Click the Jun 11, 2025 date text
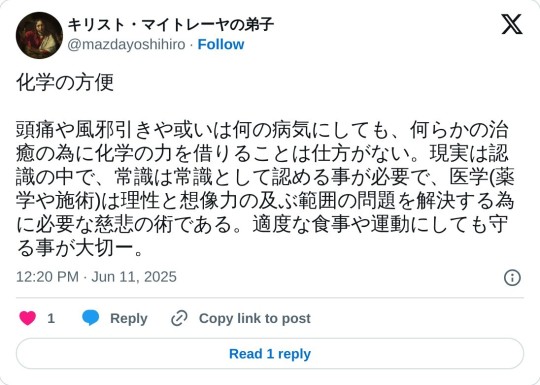This screenshot has width=540, height=385. (134, 277)
